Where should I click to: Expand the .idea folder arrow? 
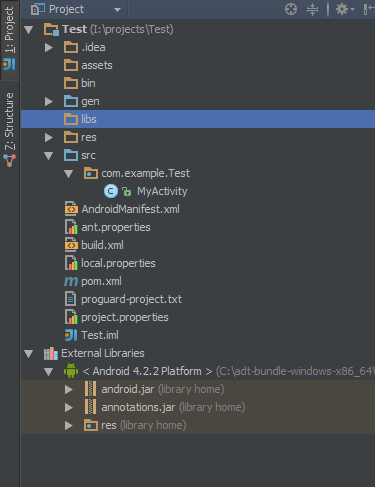[49, 48]
